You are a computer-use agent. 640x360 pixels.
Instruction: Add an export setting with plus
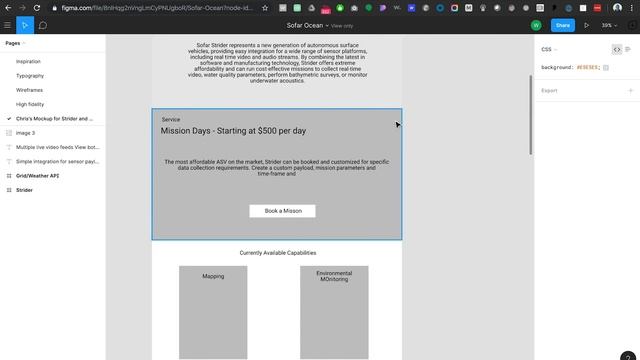click(630, 91)
